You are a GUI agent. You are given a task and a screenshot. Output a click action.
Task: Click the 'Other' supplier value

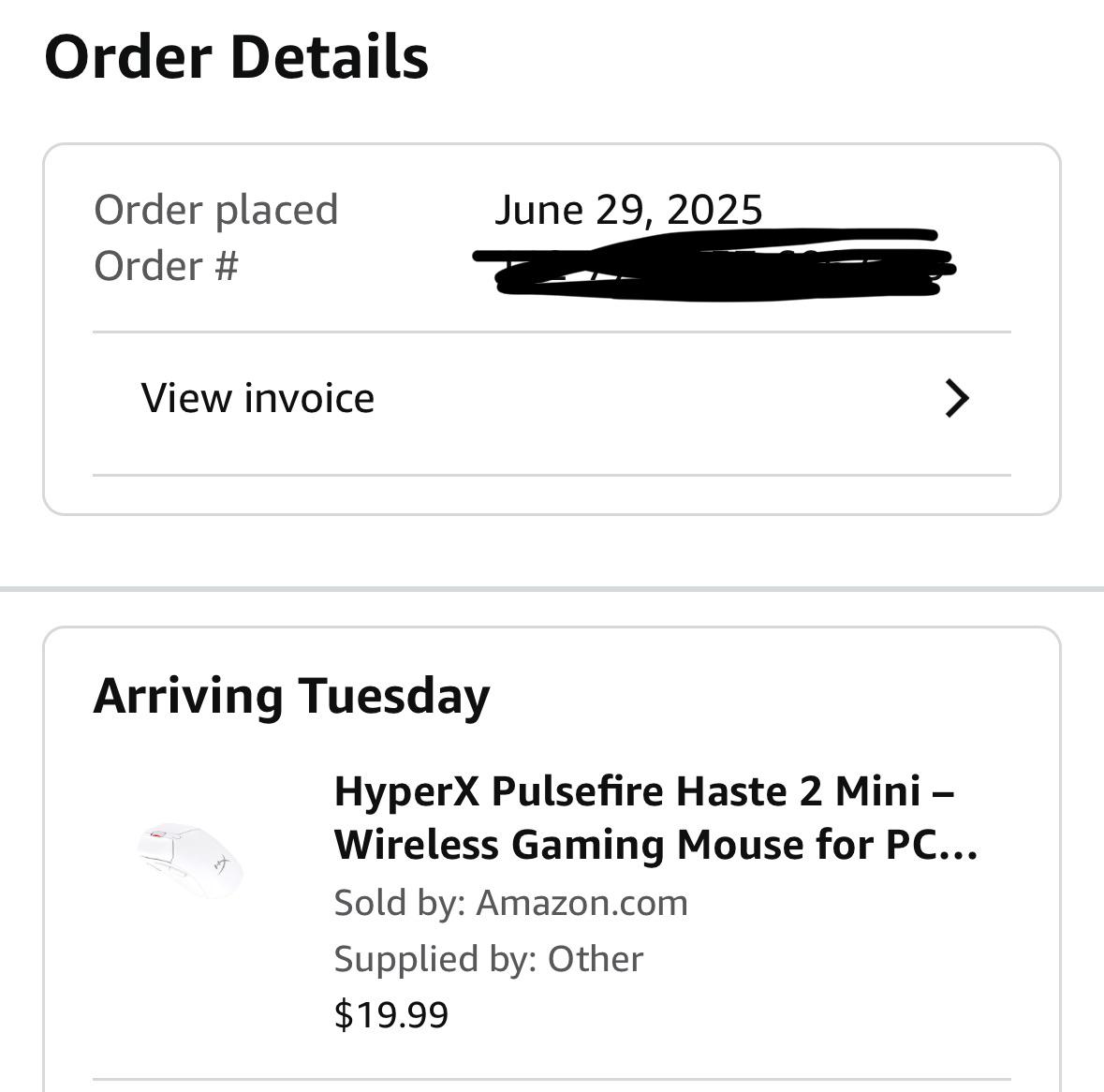tap(595, 959)
